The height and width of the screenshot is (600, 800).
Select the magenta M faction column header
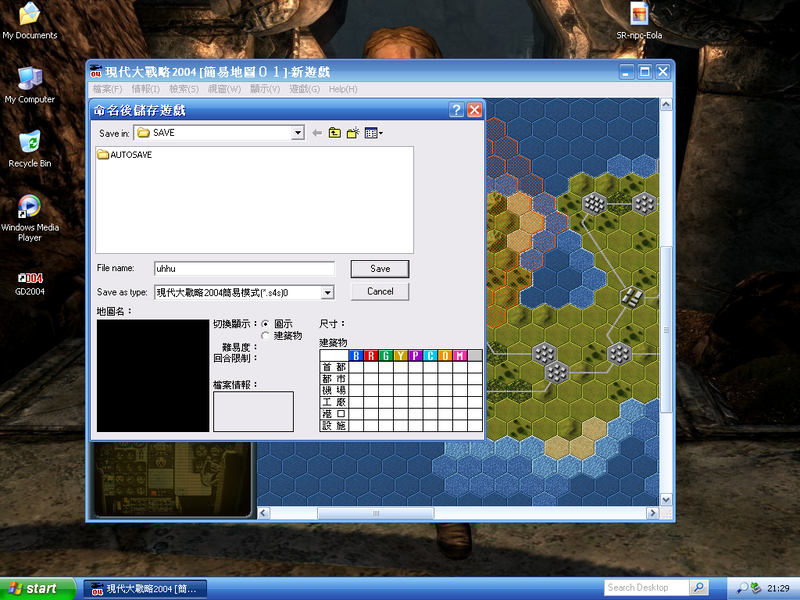click(460, 356)
